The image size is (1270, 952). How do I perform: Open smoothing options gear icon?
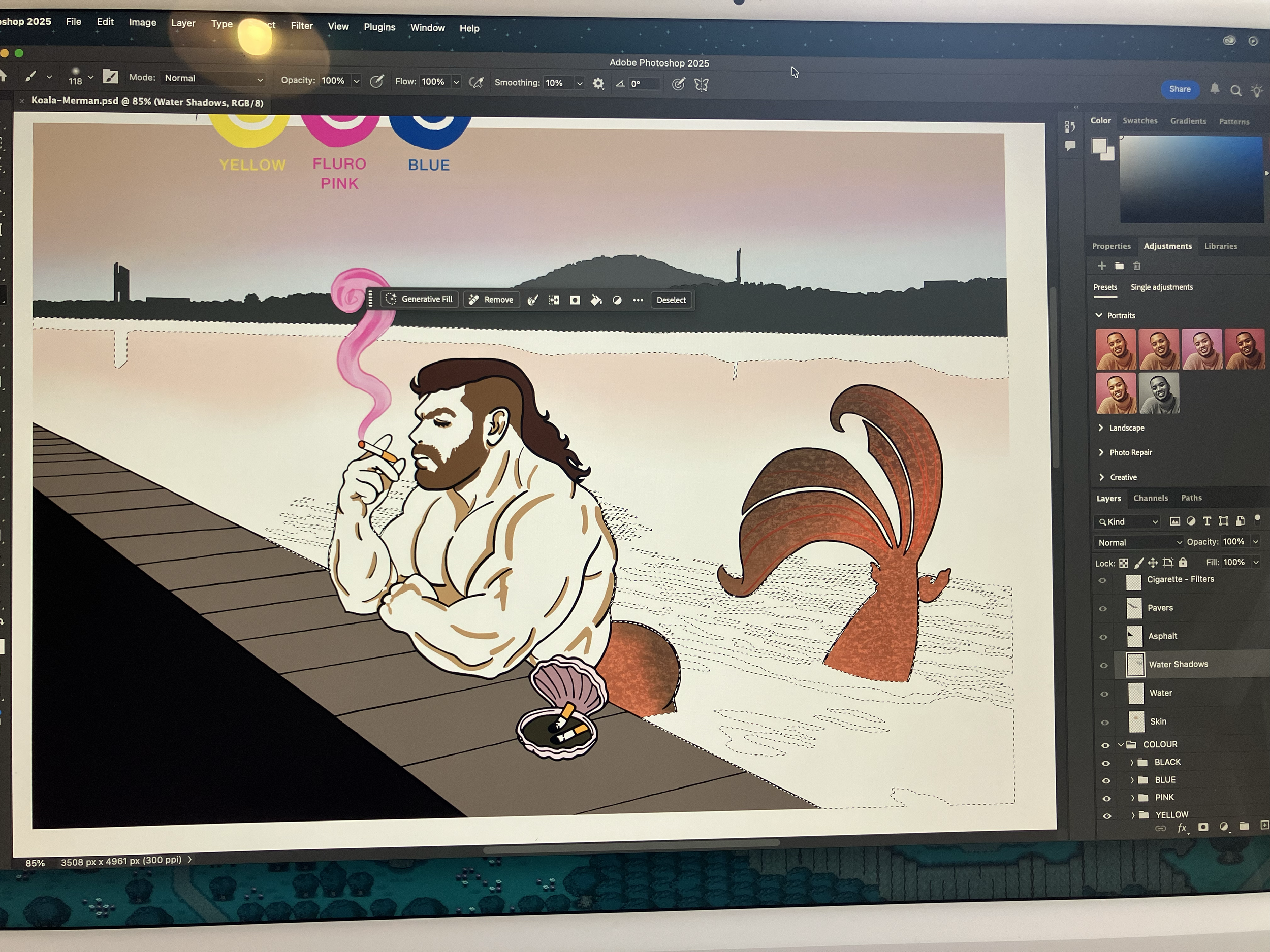pyautogui.click(x=598, y=84)
